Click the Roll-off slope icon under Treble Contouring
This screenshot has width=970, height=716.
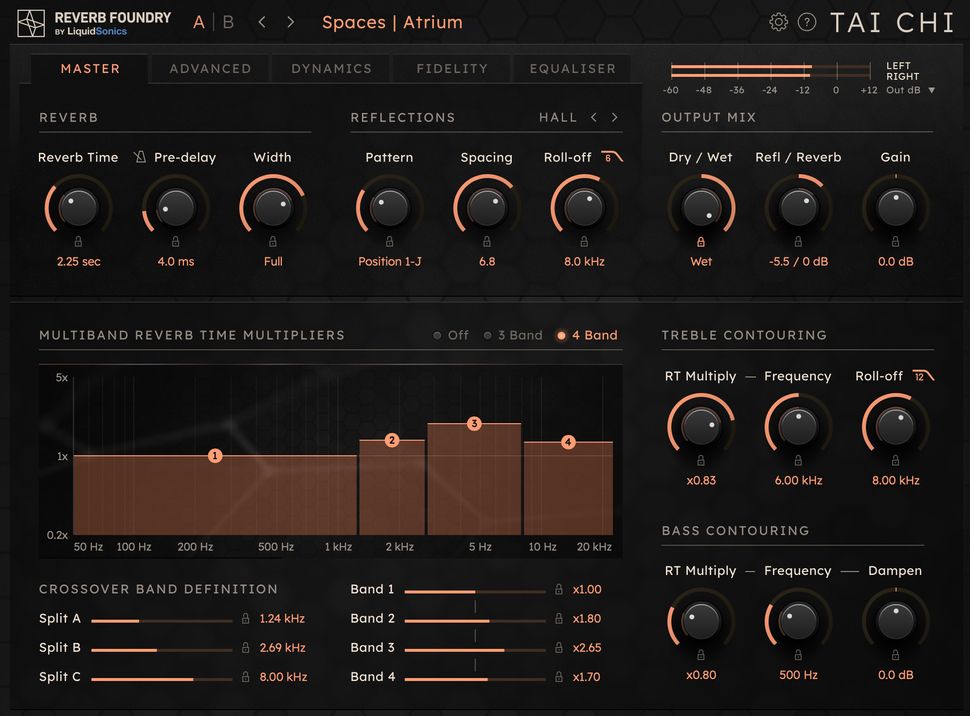click(x=922, y=375)
